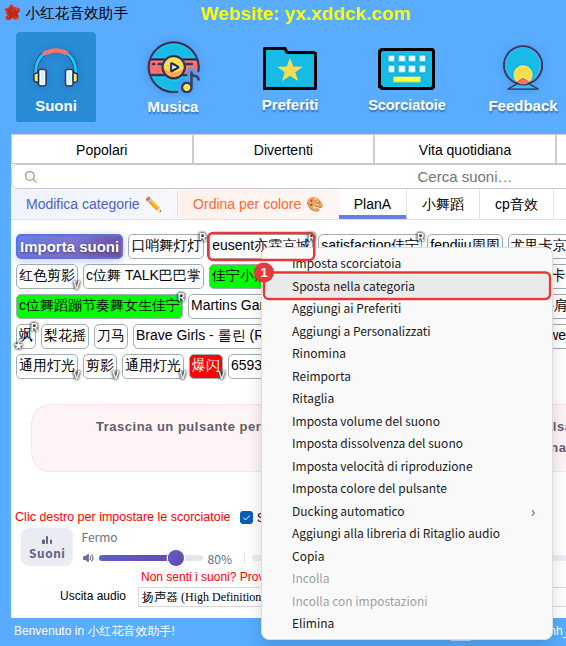Select the PlanA category tab
This screenshot has width=566, height=646.
point(372,204)
